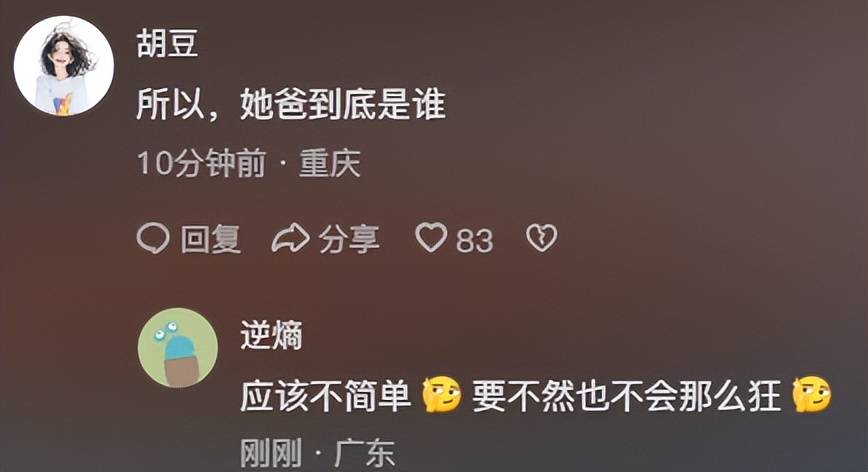Click the 刚刚 timestamp on the reply
868x472 pixels.
click(271, 453)
